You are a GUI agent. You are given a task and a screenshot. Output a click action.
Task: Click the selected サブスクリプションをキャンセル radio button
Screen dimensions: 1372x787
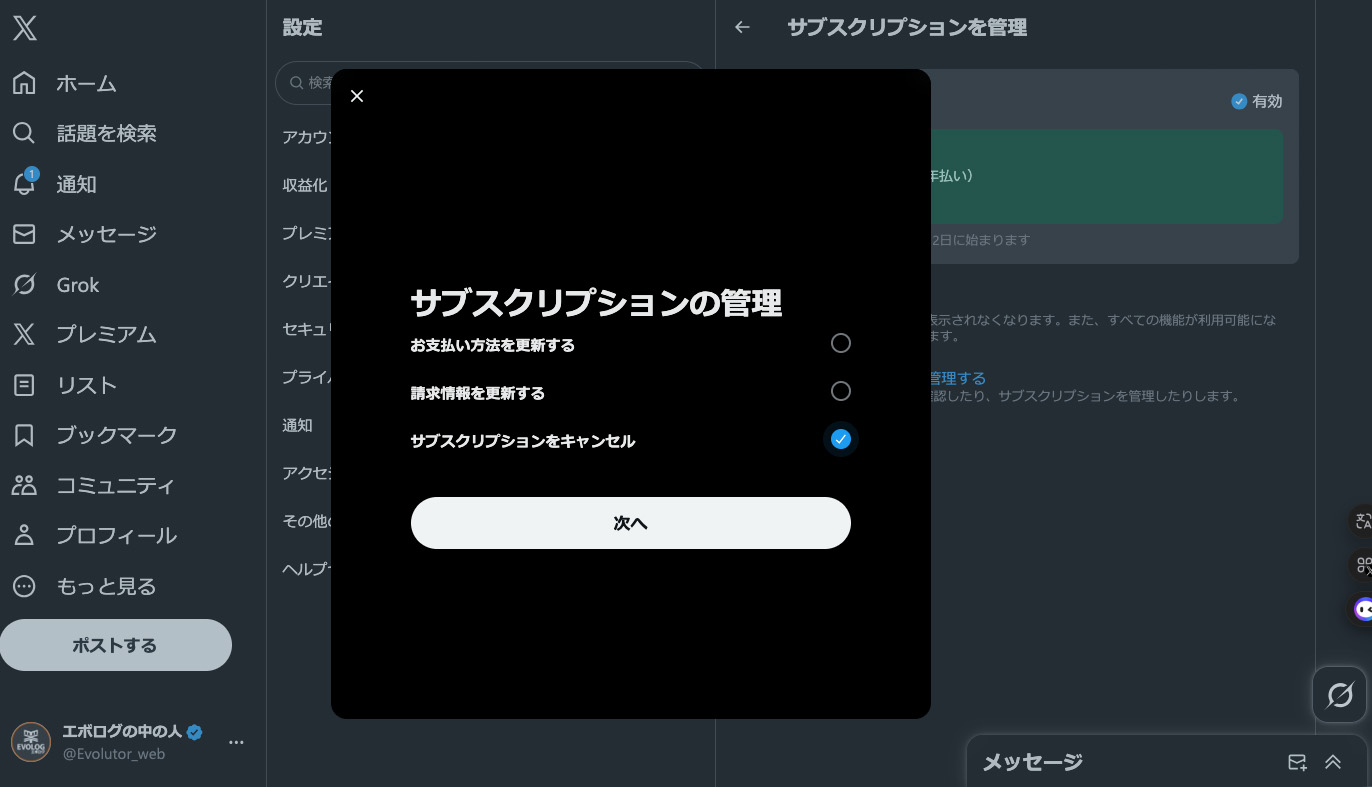tap(841, 439)
